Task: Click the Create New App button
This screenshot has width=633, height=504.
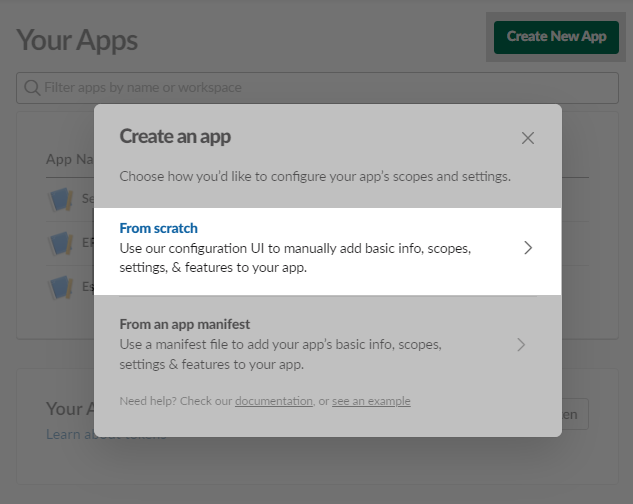Action: (556, 37)
